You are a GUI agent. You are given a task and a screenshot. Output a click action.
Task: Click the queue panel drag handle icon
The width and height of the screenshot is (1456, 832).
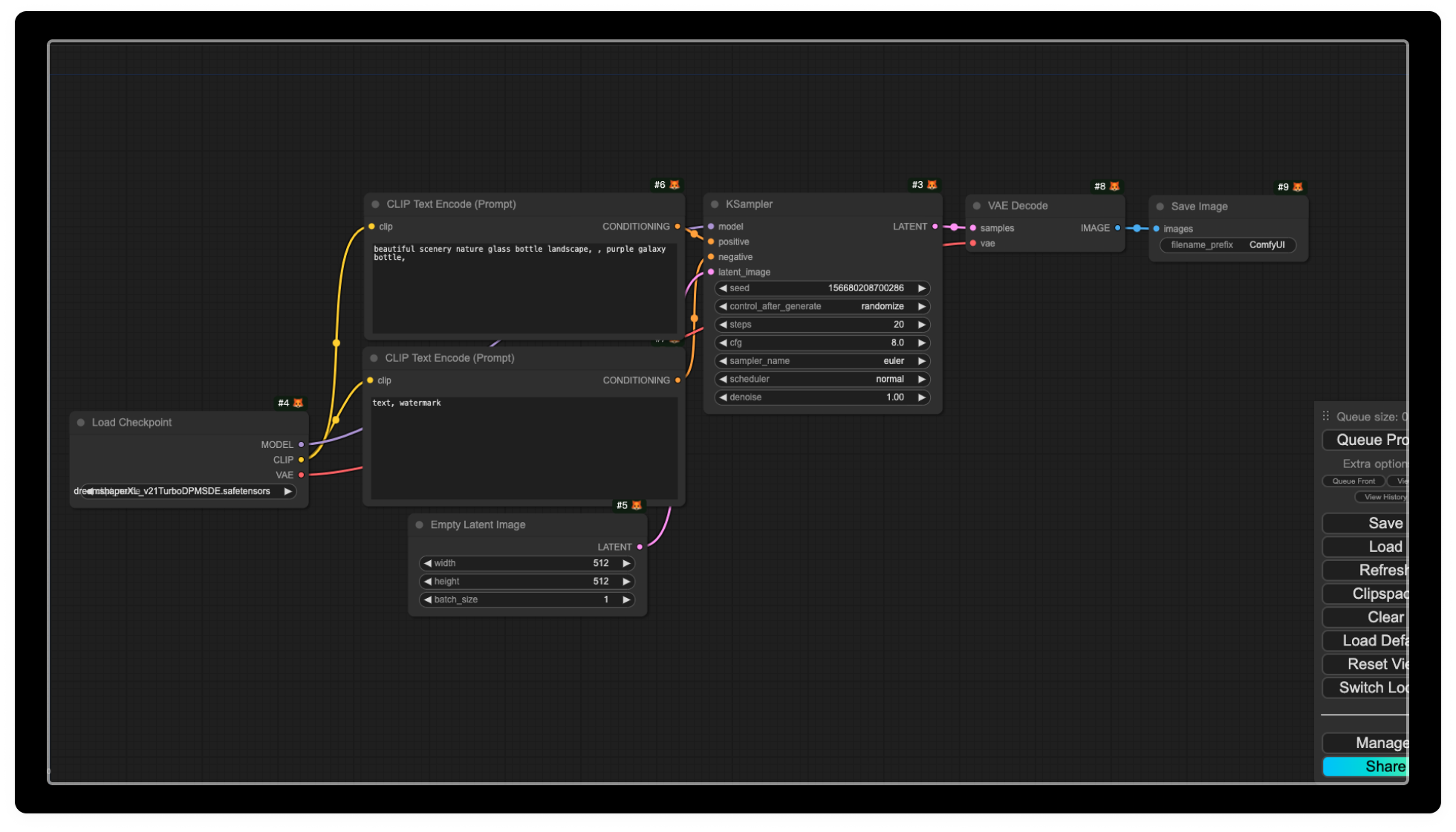1326,416
